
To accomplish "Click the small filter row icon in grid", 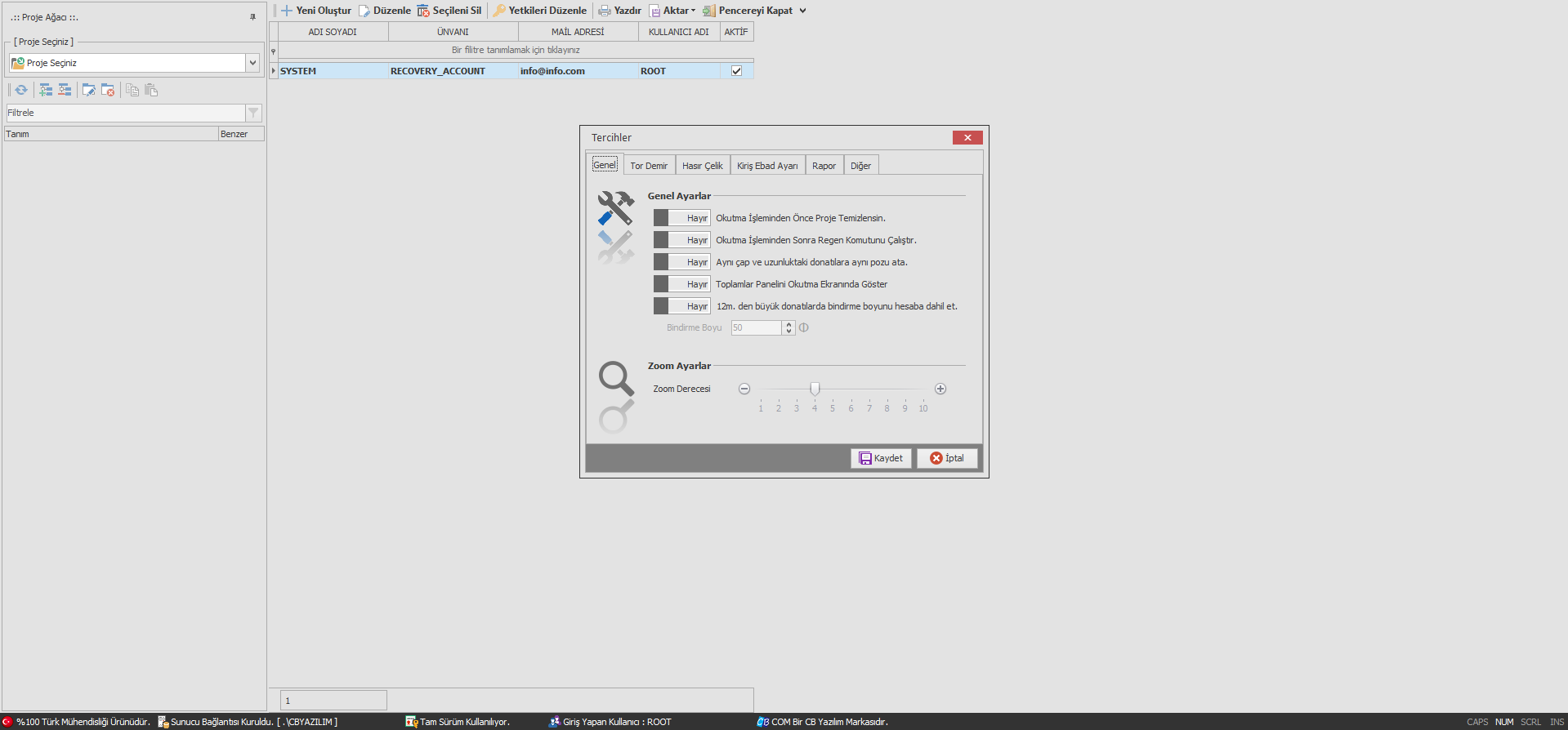I will [274, 51].
